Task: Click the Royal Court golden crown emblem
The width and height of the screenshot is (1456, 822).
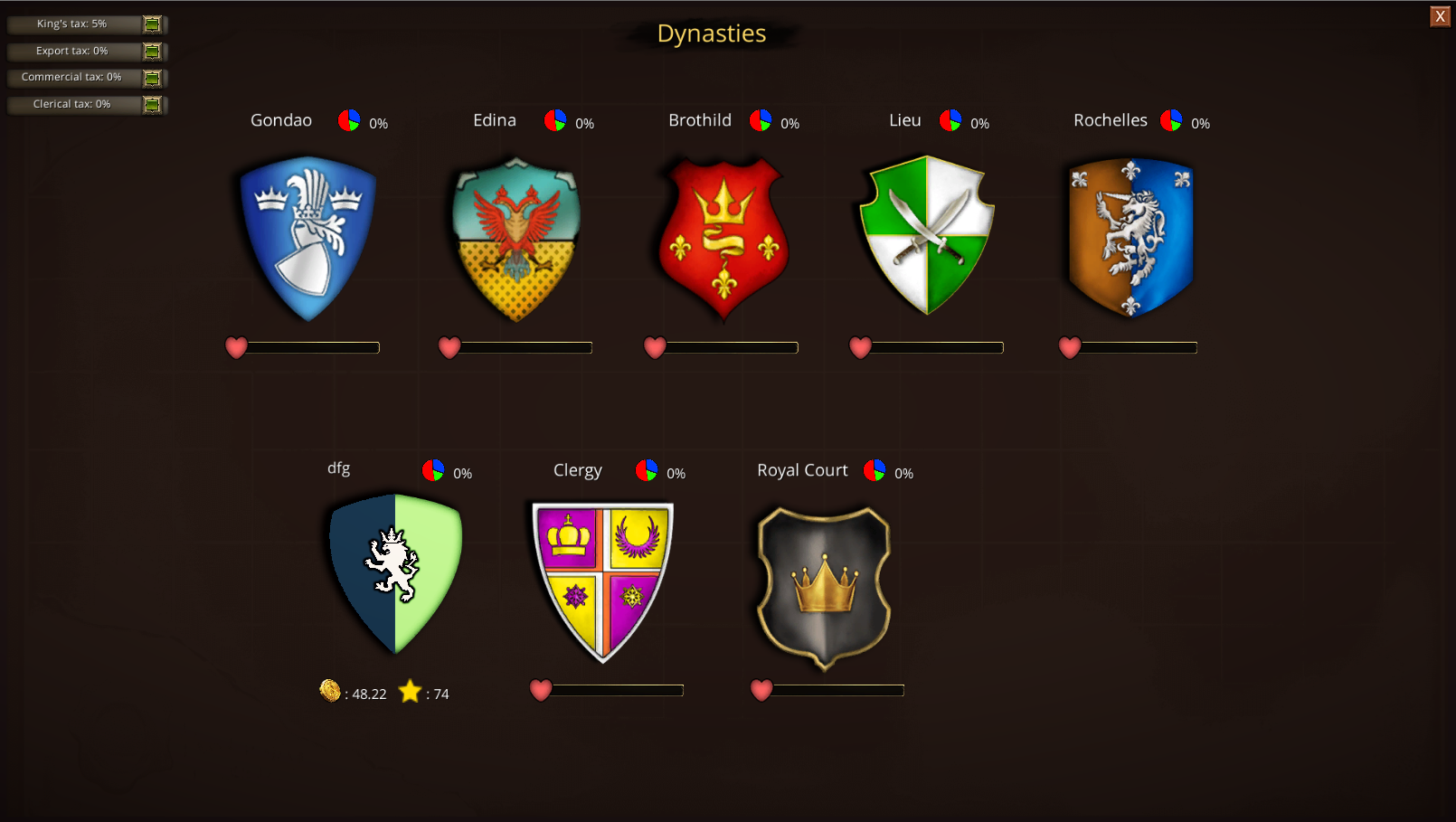Action: click(824, 588)
